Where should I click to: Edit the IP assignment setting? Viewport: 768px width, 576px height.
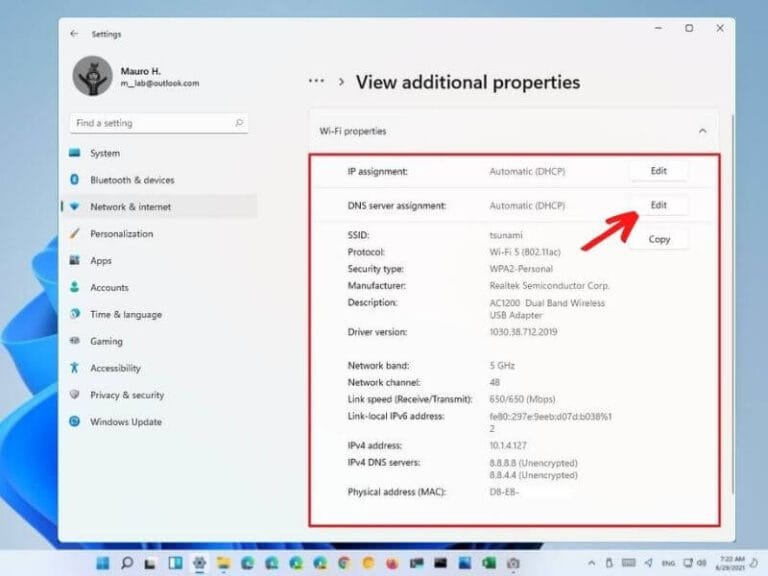tap(659, 171)
